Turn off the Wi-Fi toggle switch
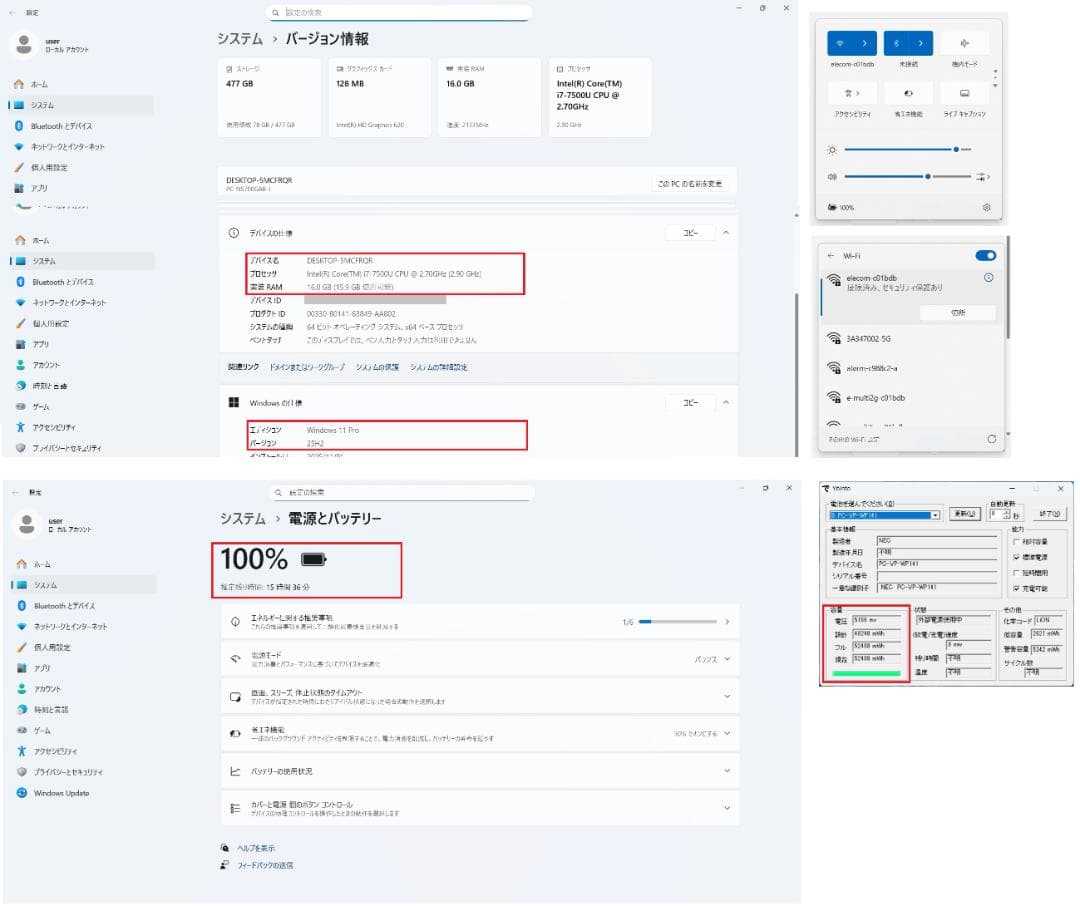The width and height of the screenshot is (1080, 906). click(x=985, y=255)
